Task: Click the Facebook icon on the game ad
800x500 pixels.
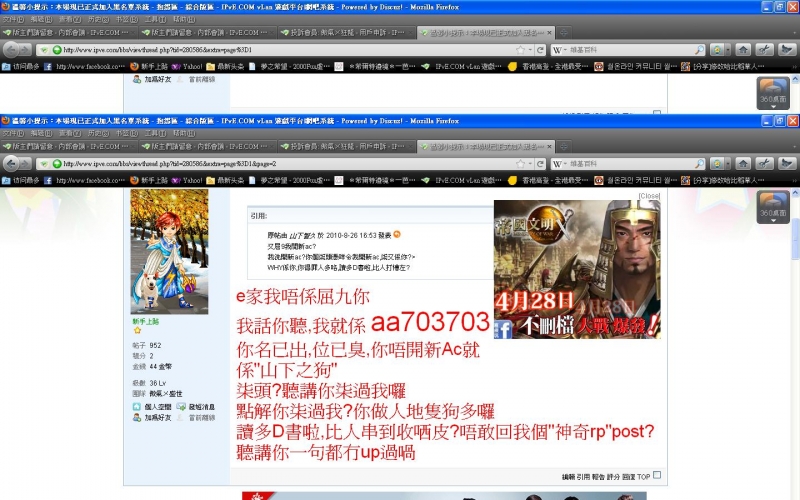Action: [x=503, y=330]
